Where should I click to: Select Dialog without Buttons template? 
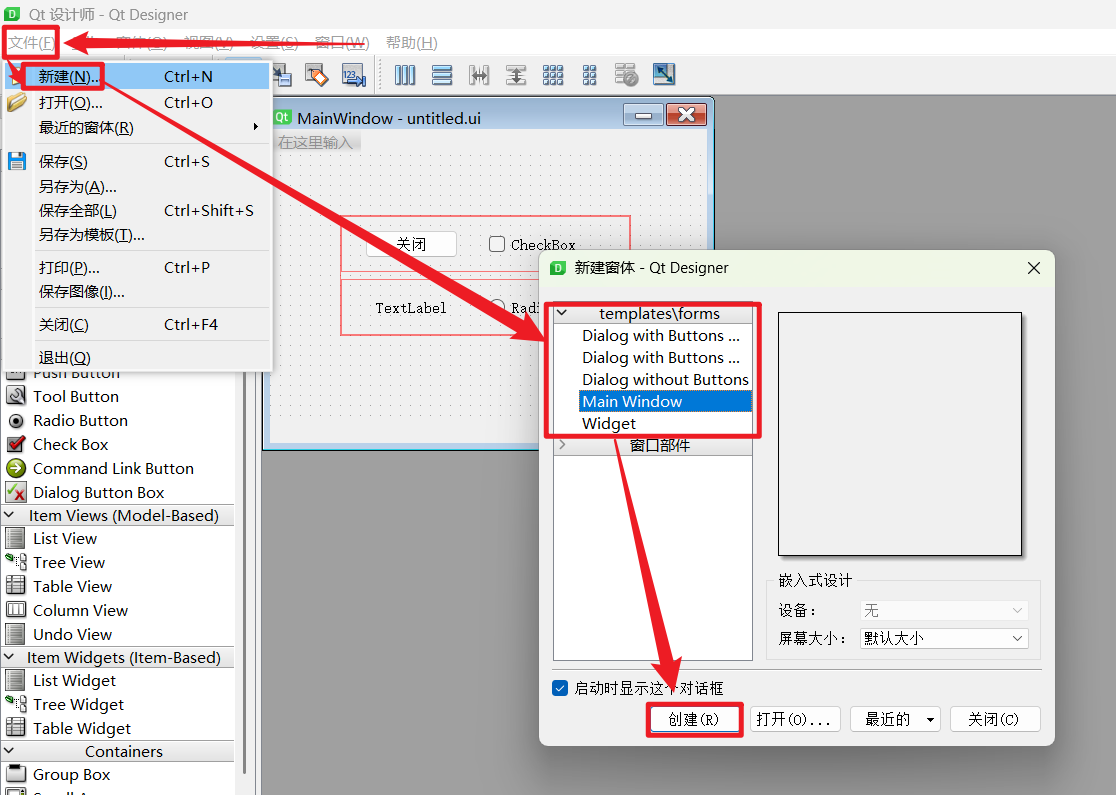coord(665,379)
